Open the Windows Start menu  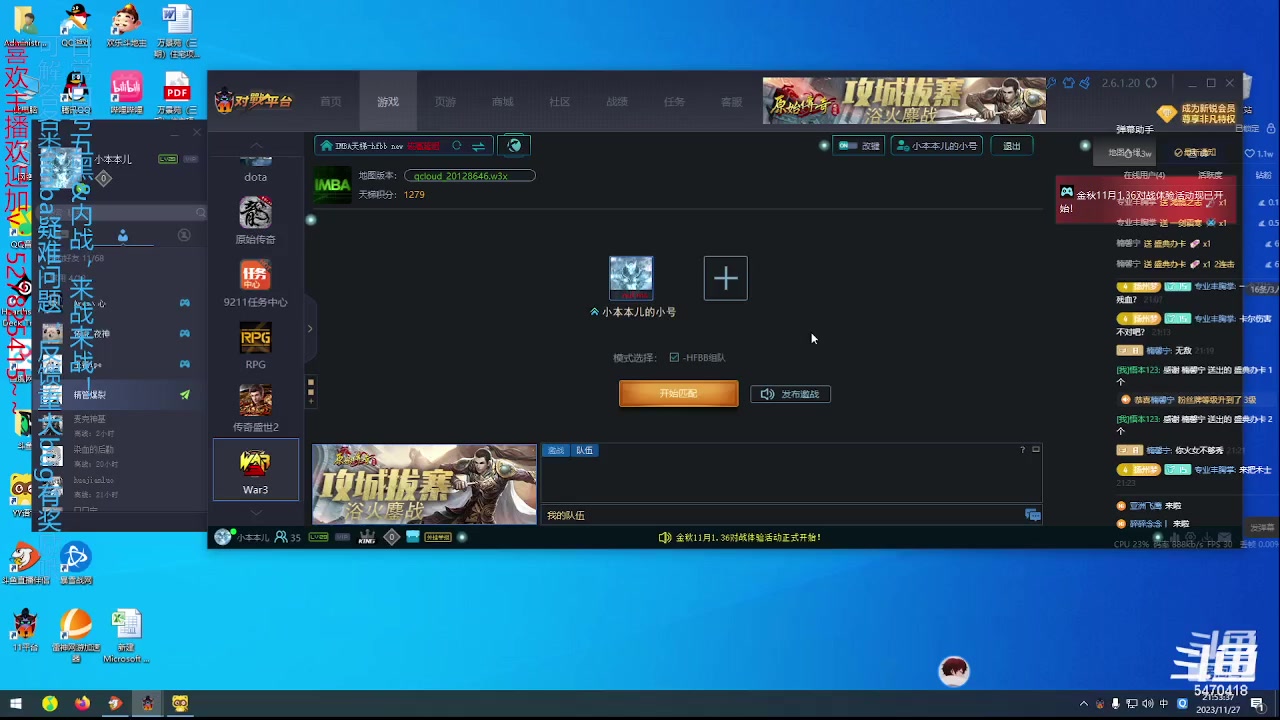tap(16, 704)
